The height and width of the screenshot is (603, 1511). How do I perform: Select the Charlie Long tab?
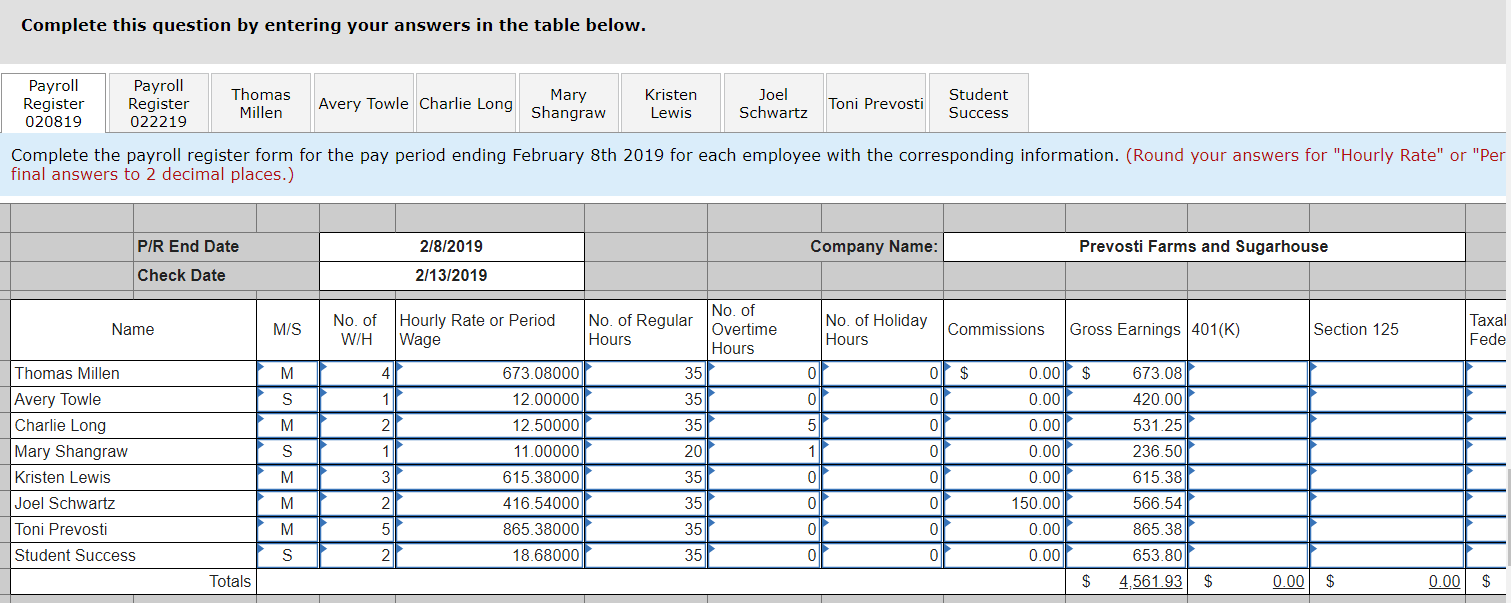pyautogui.click(x=466, y=103)
